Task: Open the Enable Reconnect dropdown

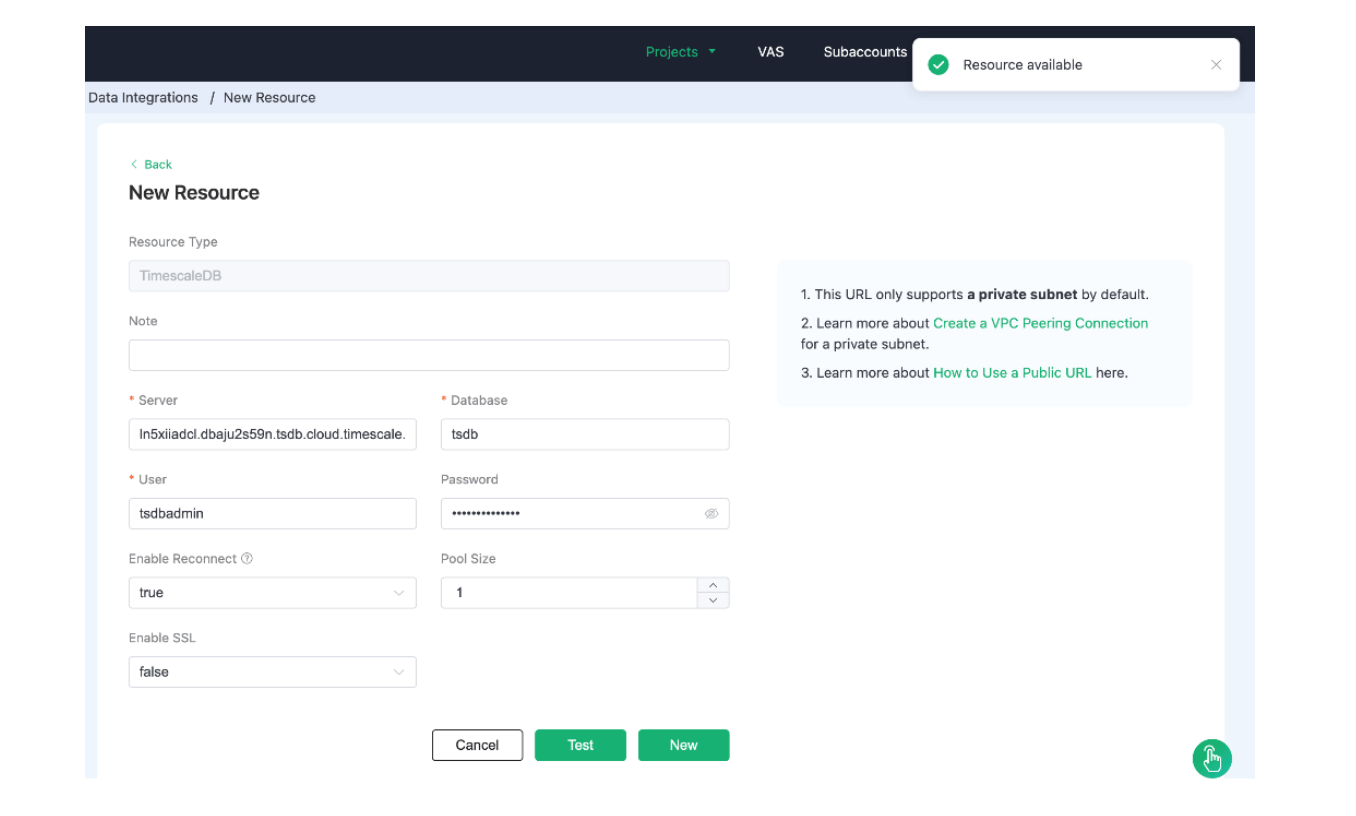Action: (x=272, y=593)
